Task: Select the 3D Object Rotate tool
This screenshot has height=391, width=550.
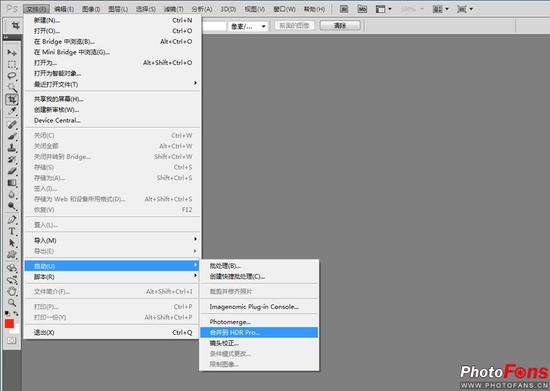Action: point(12,268)
